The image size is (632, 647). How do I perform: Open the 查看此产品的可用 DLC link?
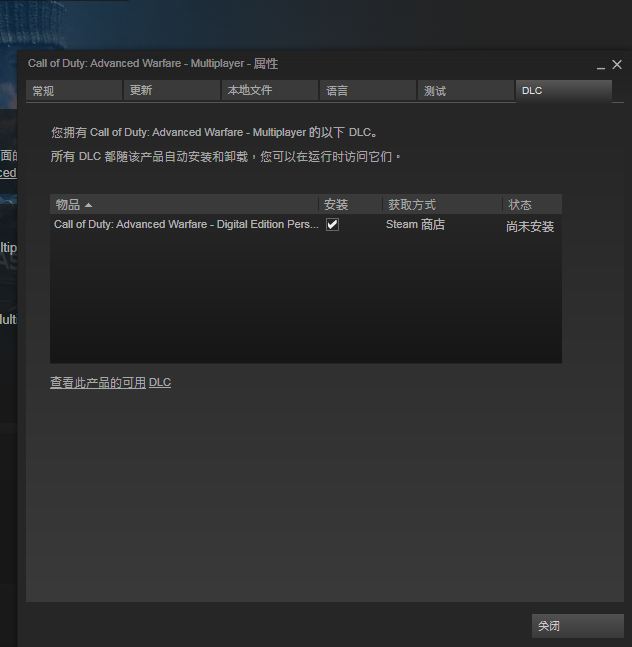(x=110, y=383)
